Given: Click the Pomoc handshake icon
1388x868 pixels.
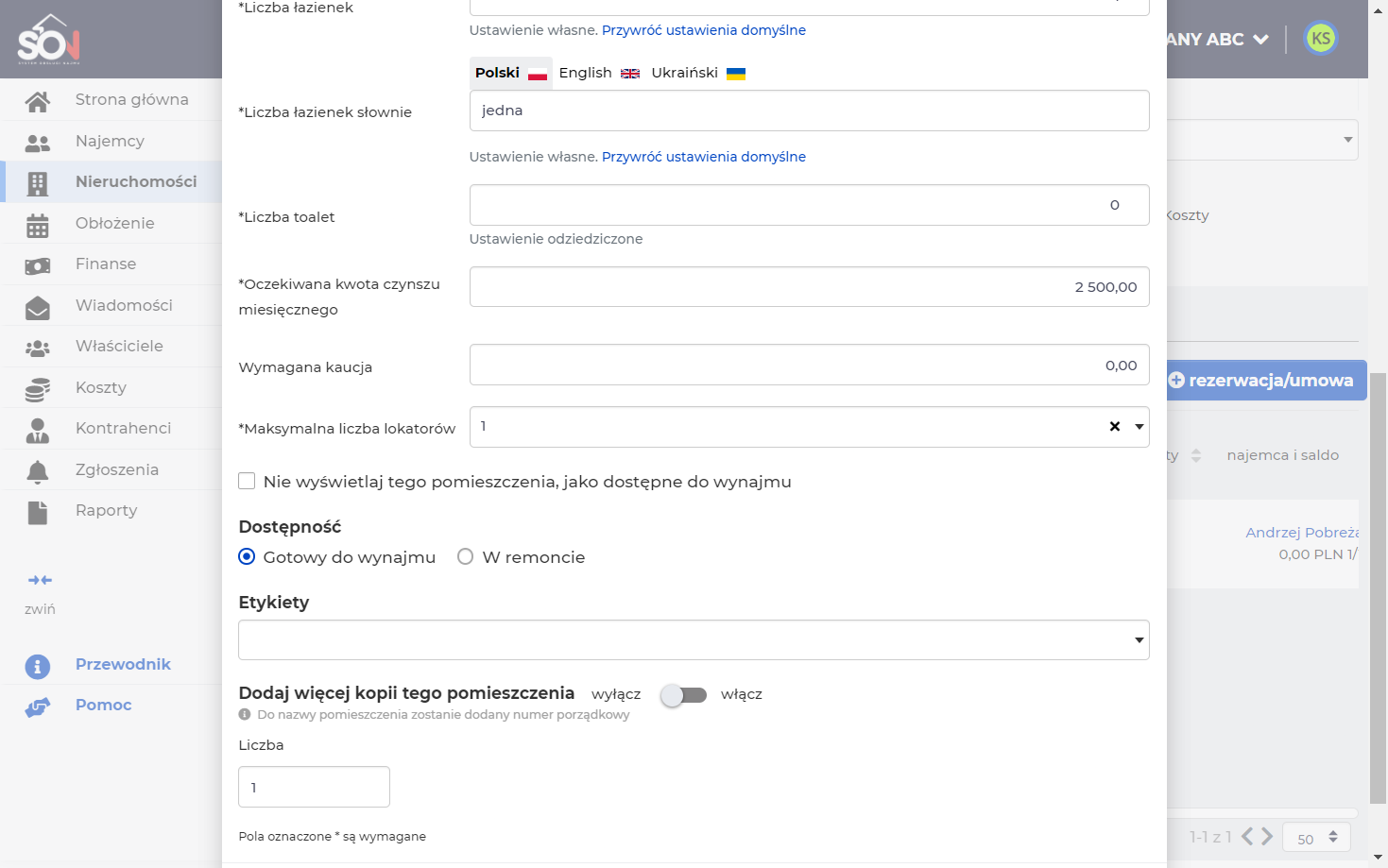Looking at the screenshot, I should click(x=38, y=706).
